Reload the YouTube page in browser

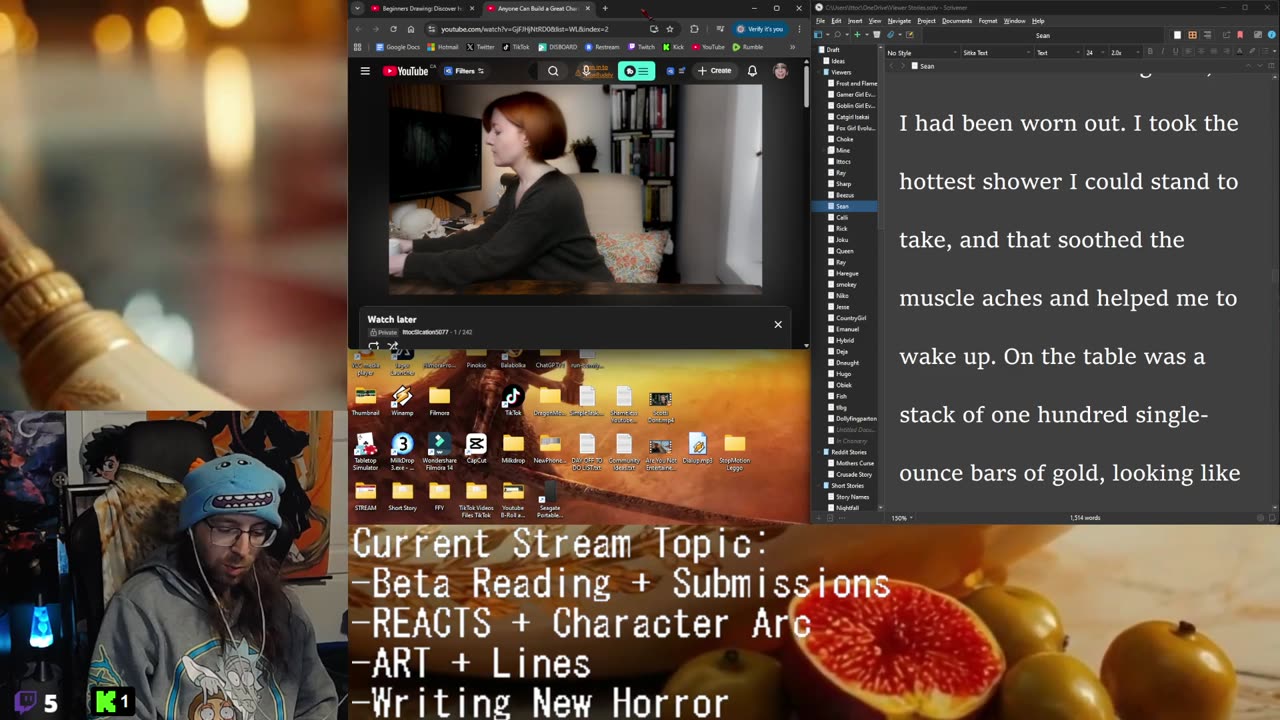click(393, 29)
